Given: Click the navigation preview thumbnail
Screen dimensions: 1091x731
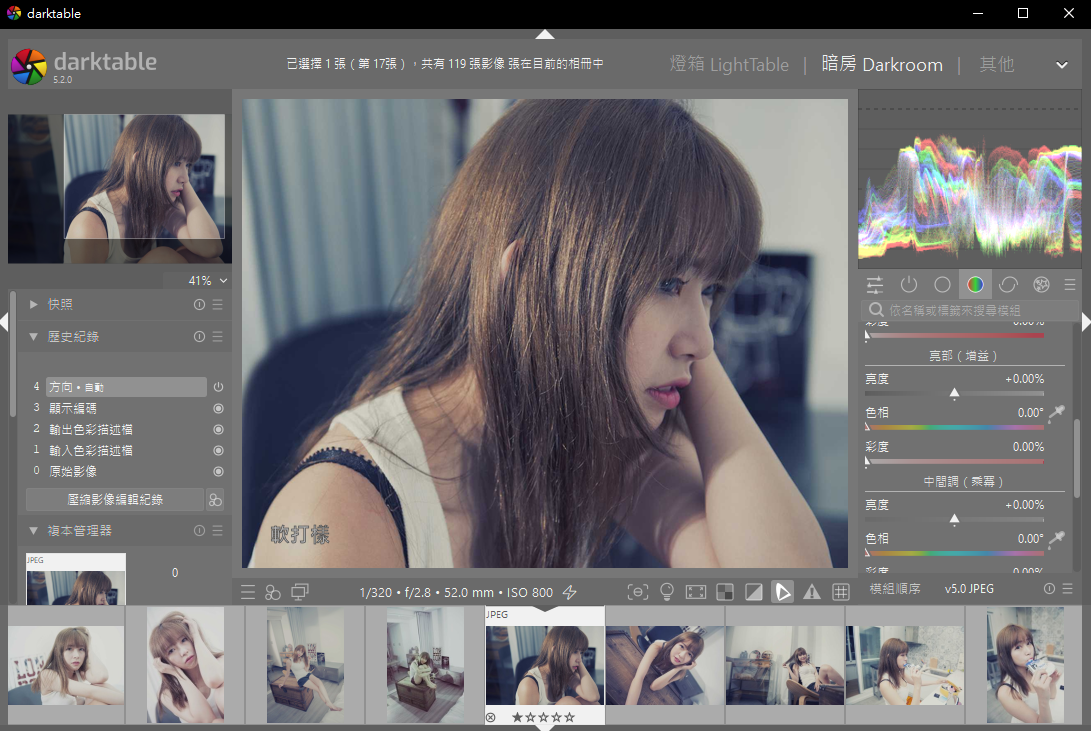Looking at the screenshot, I should pyautogui.click(x=120, y=188).
